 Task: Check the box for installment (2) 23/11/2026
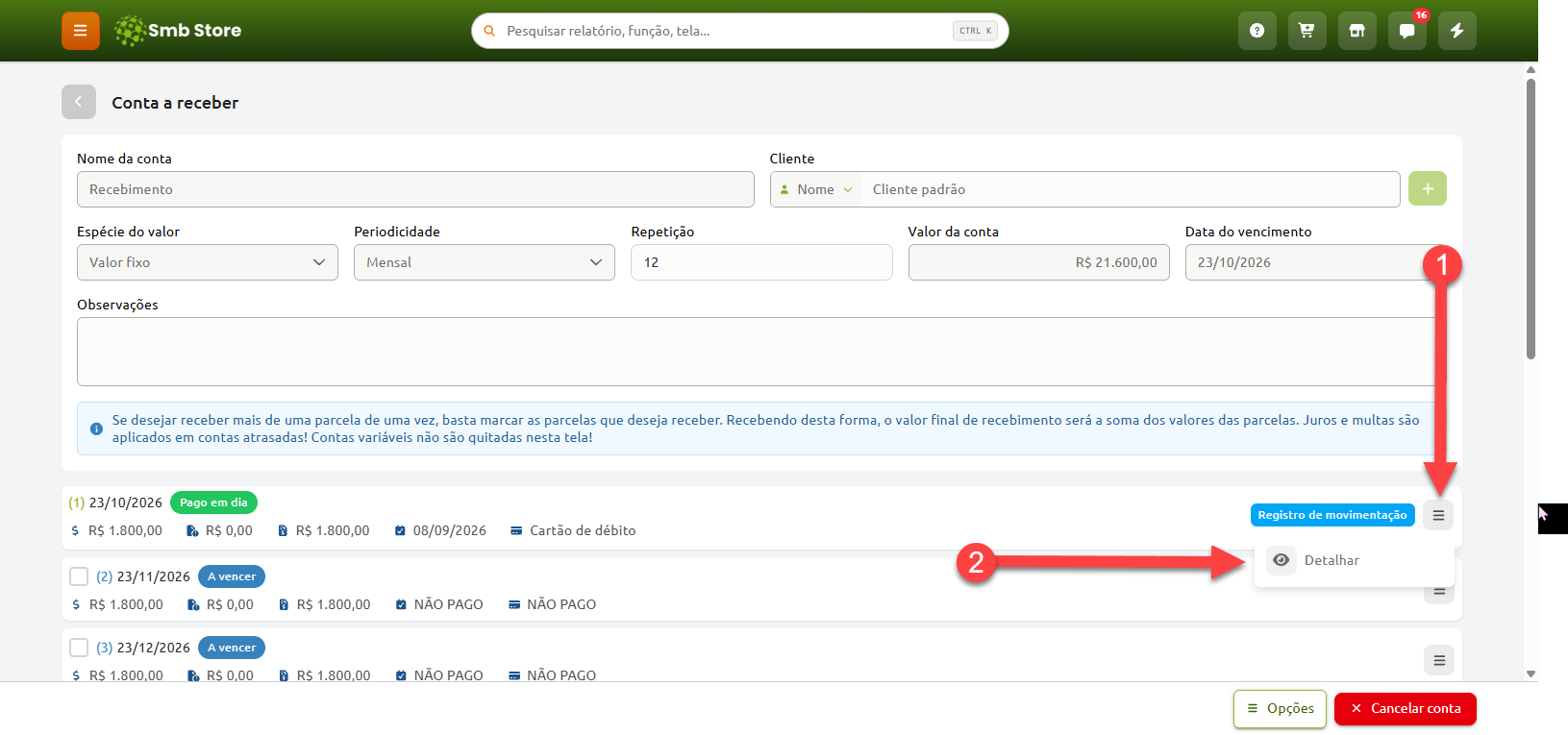tap(79, 576)
